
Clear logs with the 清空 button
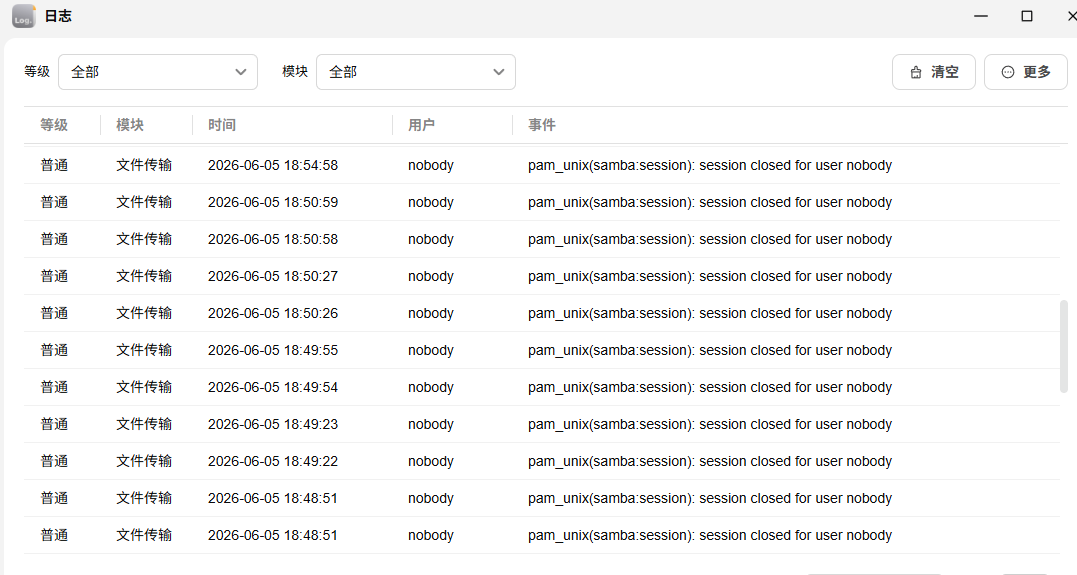click(x=933, y=72)
